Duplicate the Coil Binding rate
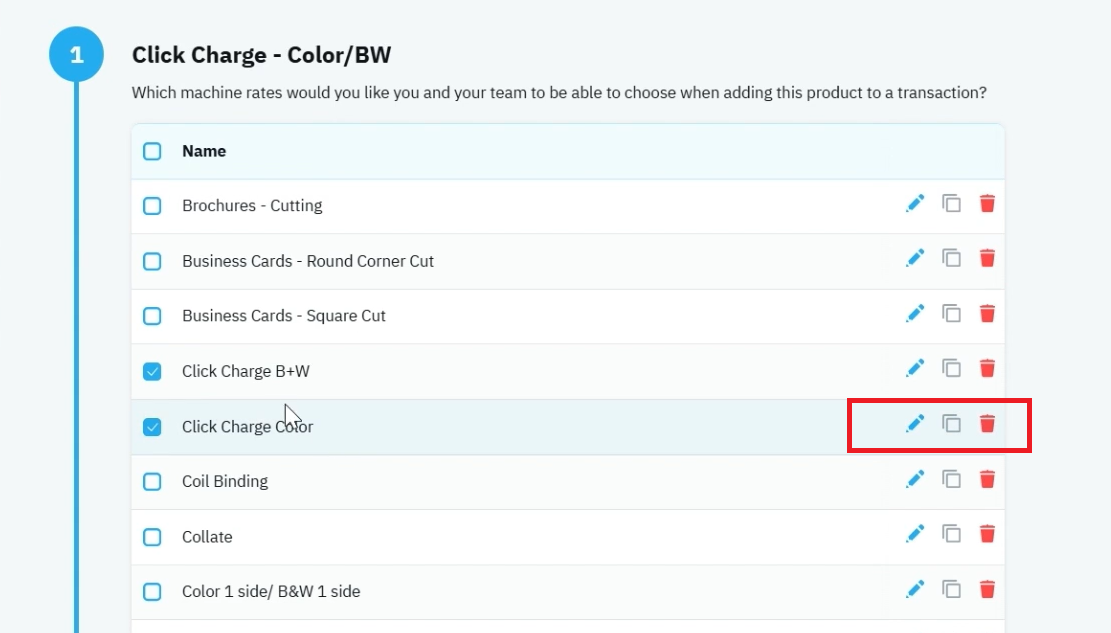1111x633 pixels. (x=952, y=479)
